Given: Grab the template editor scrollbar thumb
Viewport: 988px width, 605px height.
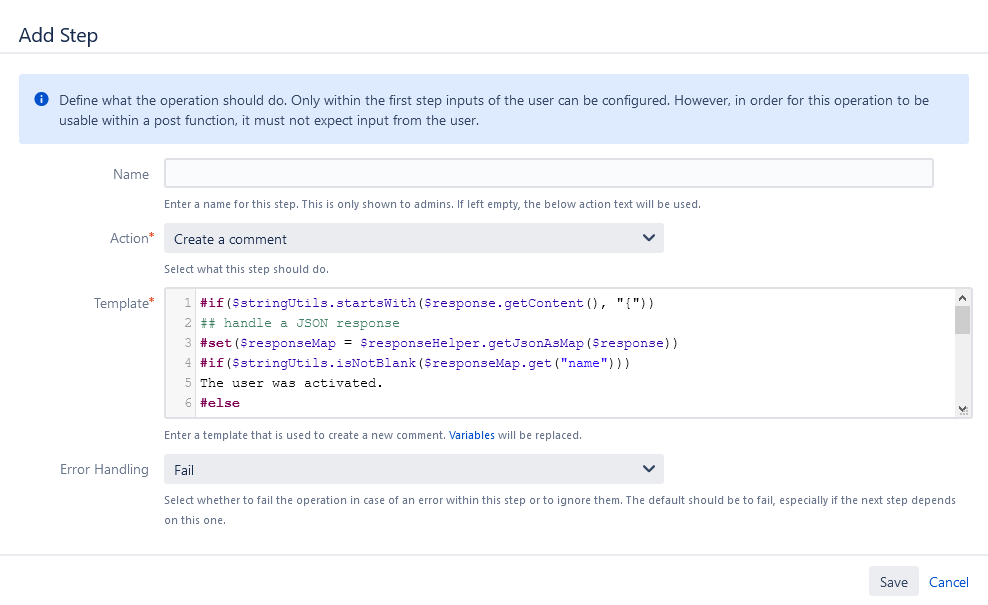Looking at the screenshot, I should pyautogui.click(x=962, y=320).
